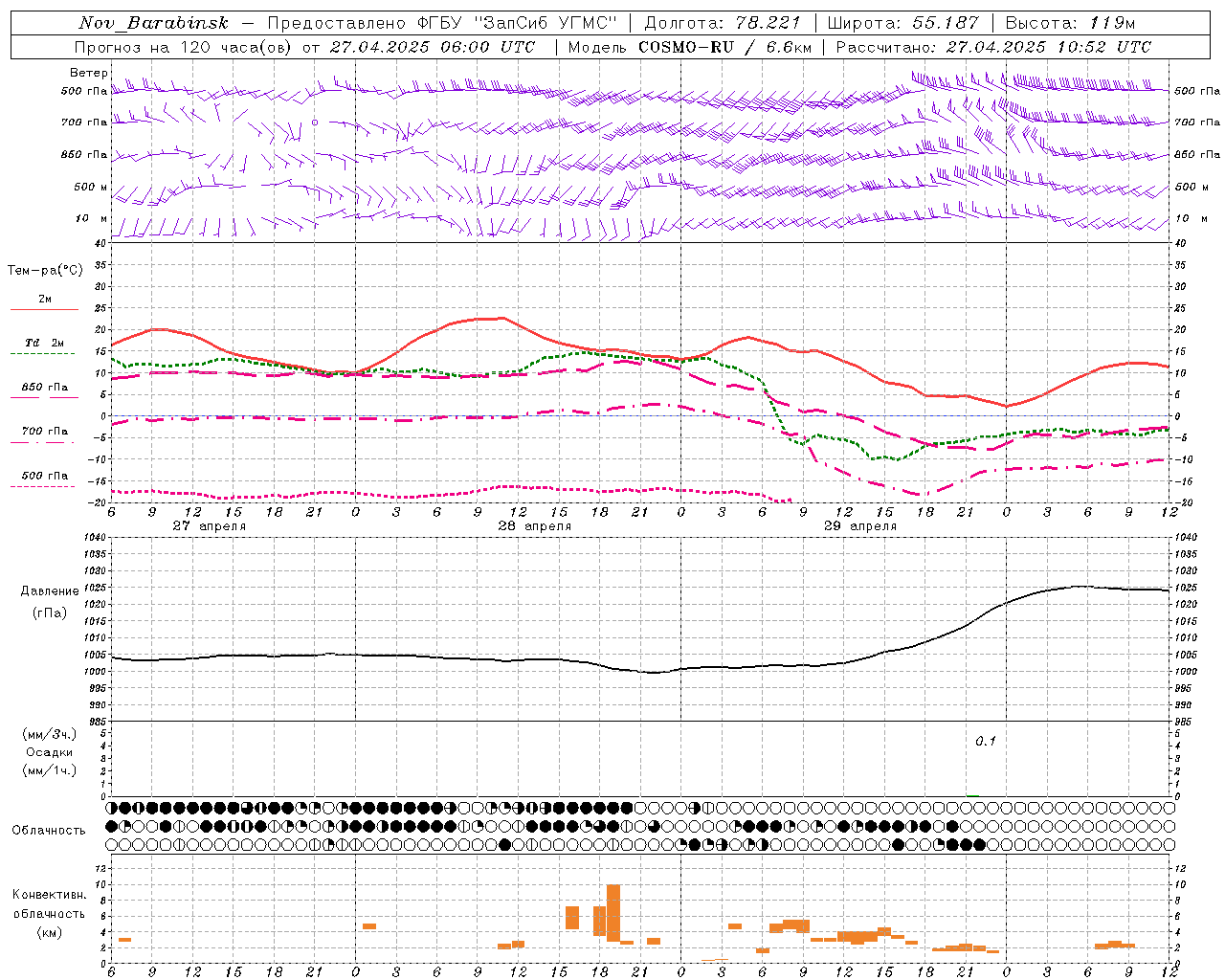The height and width of the screenshot is (980, 1225).
Task: Click the Рассчитано: 27.04.2025 10:52 UTC timestamp
Action: tap(993, 47)
